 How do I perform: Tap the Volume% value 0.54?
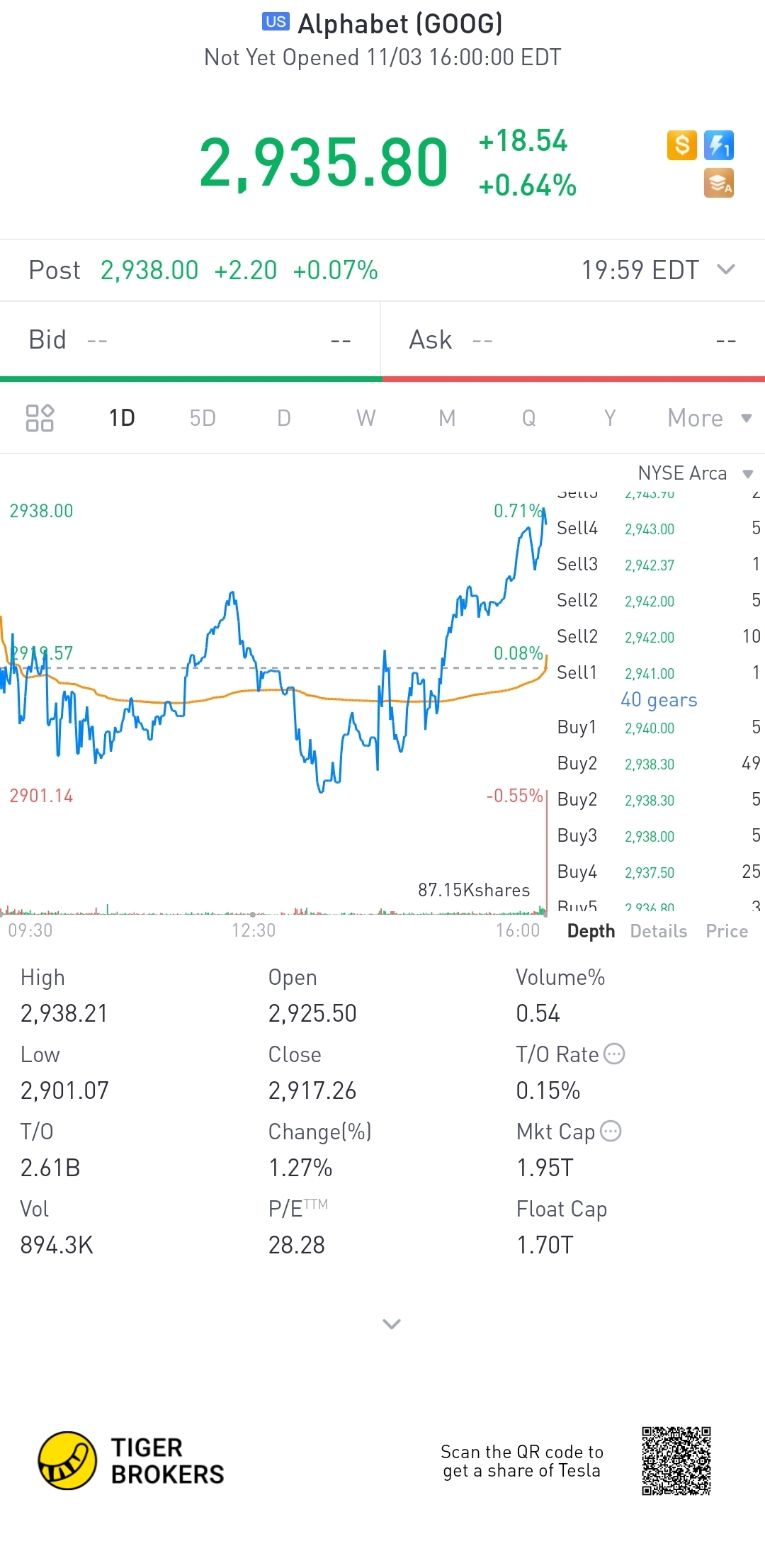(x=538, y=1013)
